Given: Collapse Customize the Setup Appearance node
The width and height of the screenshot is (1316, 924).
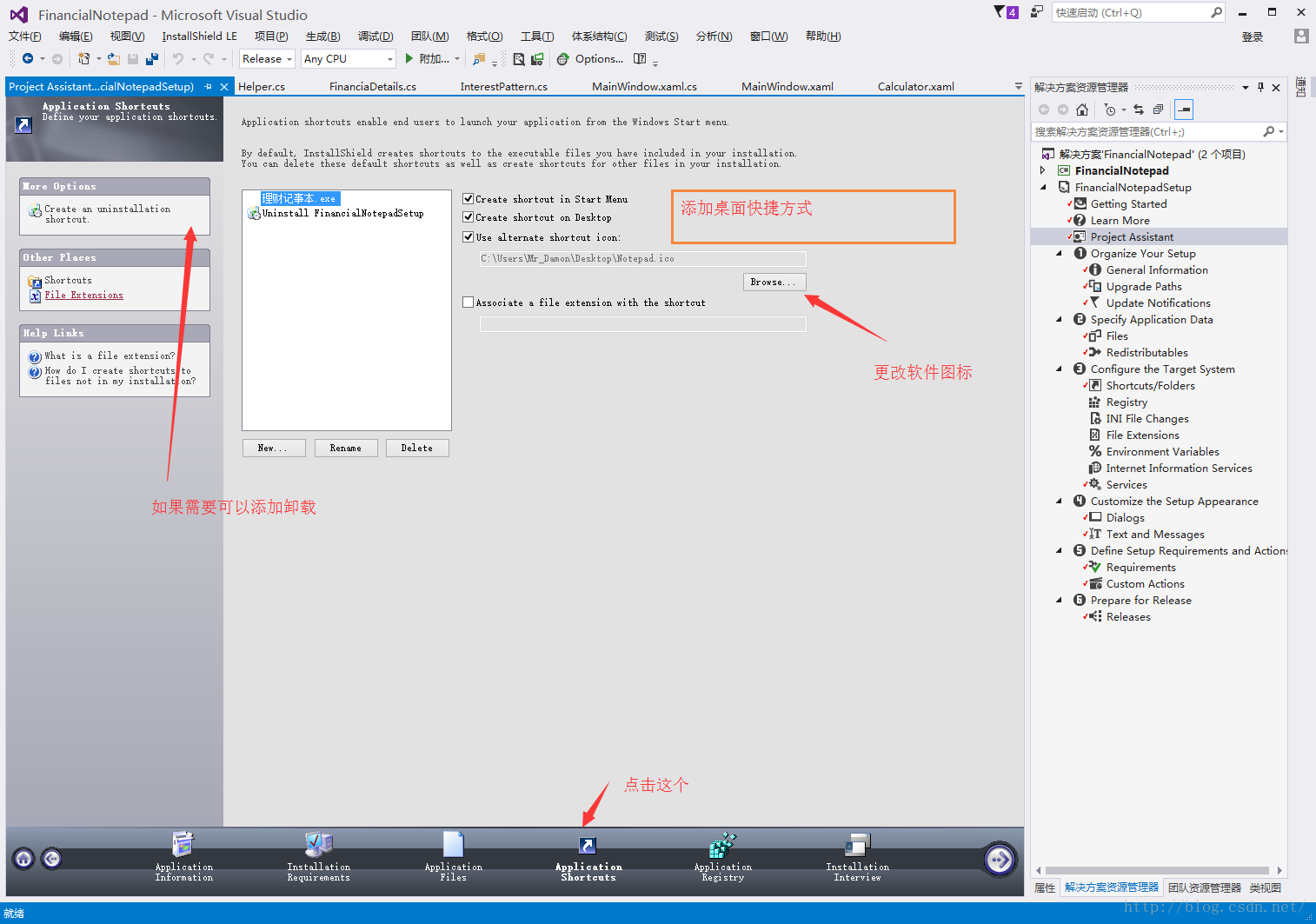Looking at the screenshot, I should click(1059, 501).
